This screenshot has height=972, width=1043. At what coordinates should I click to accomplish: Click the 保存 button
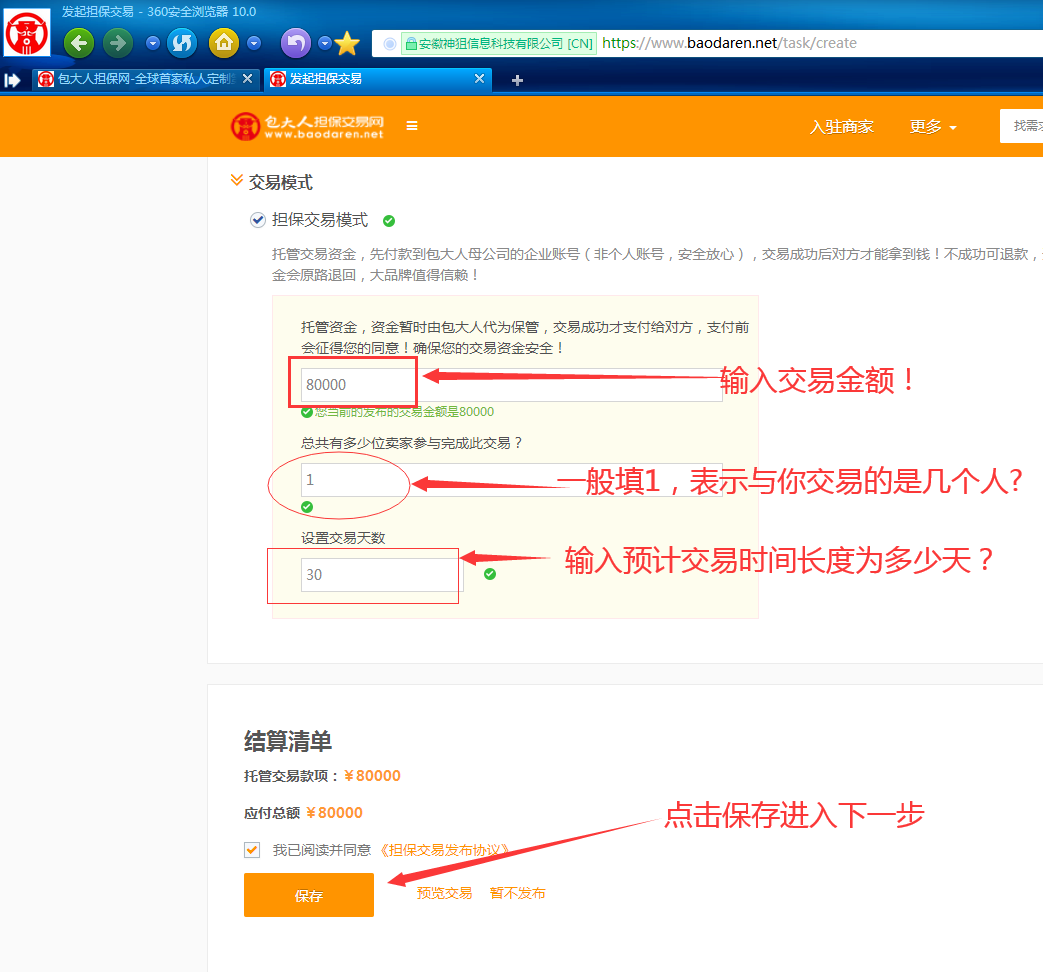click(308, 895)
